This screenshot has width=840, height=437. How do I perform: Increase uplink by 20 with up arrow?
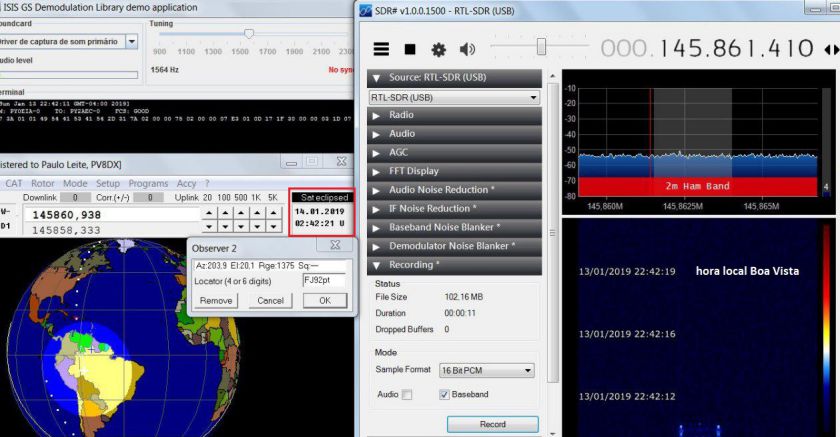click(209, 213)
